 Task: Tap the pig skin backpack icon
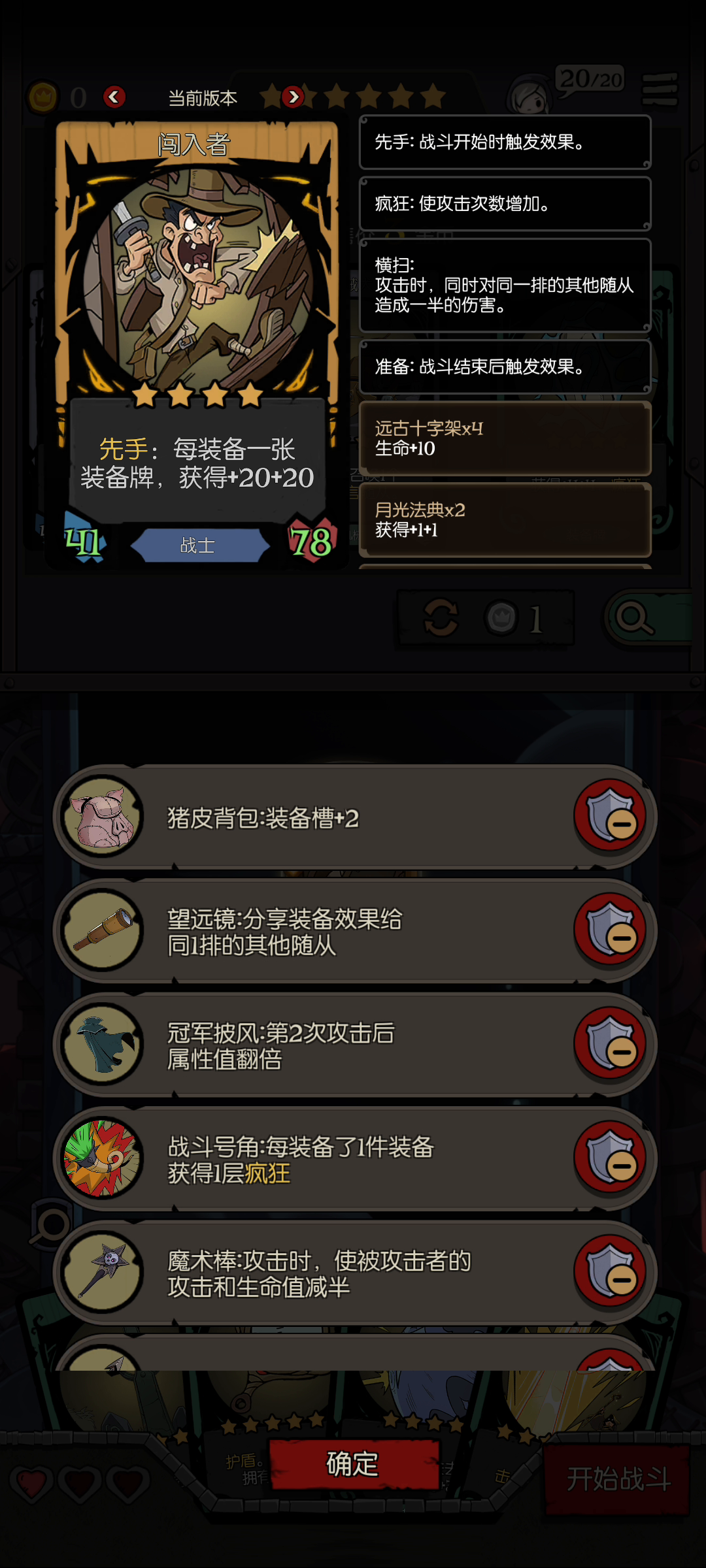103,817
